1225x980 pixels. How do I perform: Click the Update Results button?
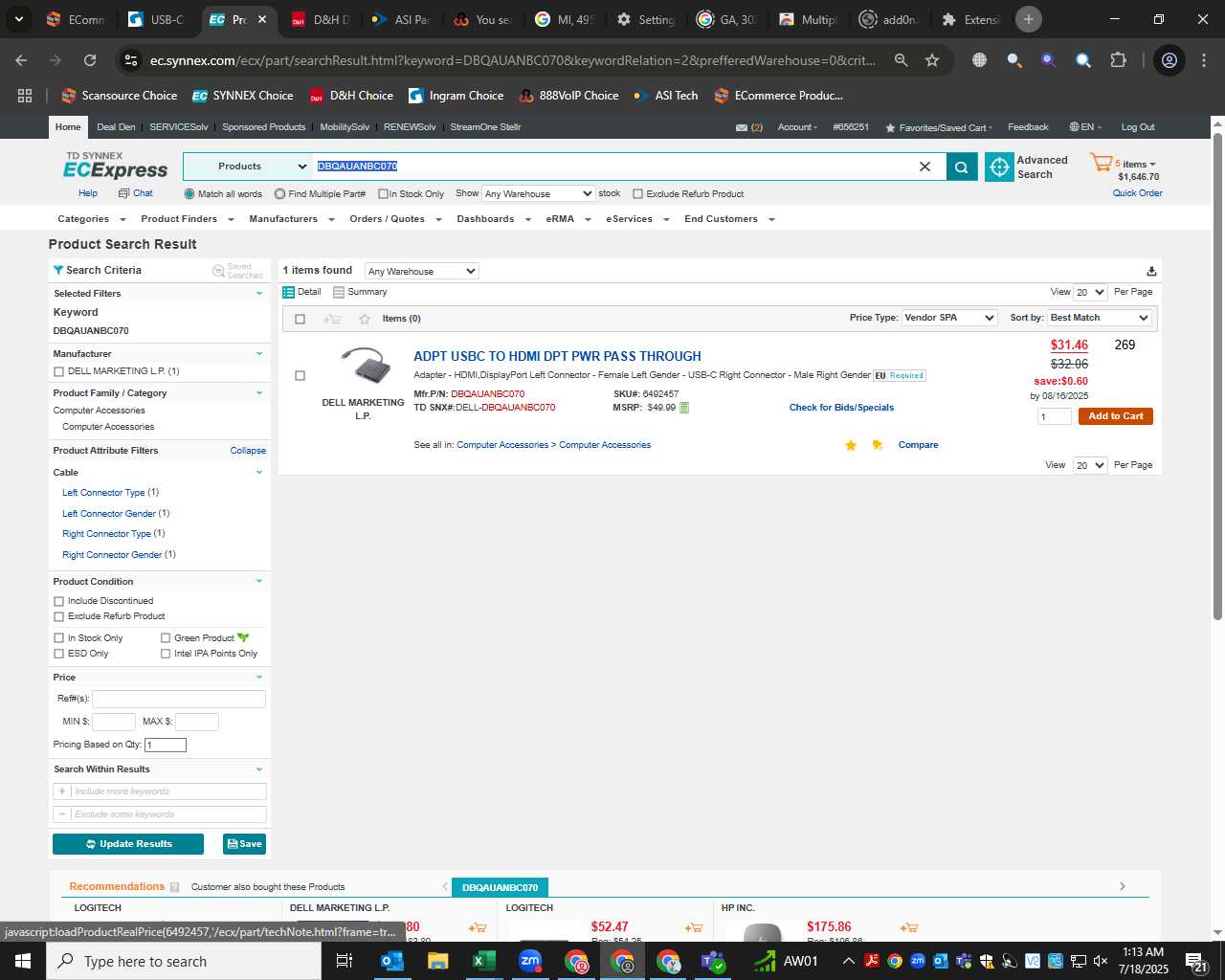pyautogui.click(x=128, y=844)
